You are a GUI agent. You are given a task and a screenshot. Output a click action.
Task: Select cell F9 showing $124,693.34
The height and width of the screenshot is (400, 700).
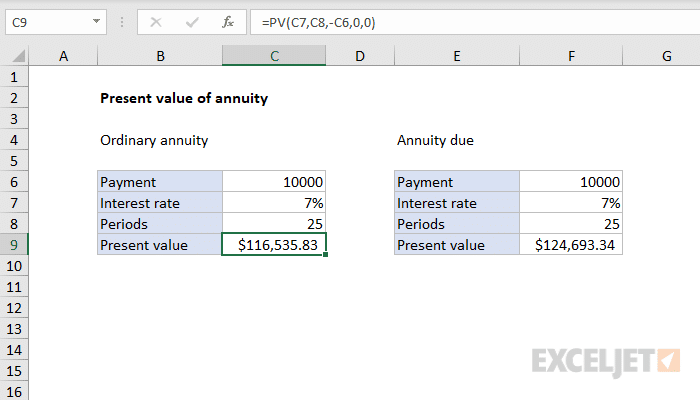(571, 245)
